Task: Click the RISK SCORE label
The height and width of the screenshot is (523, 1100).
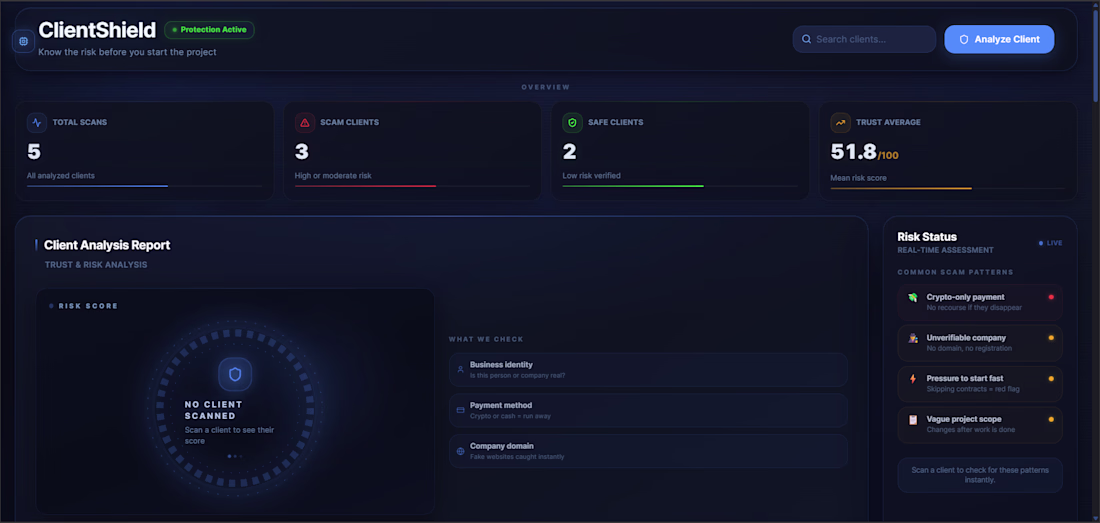Action: (88, 306)
